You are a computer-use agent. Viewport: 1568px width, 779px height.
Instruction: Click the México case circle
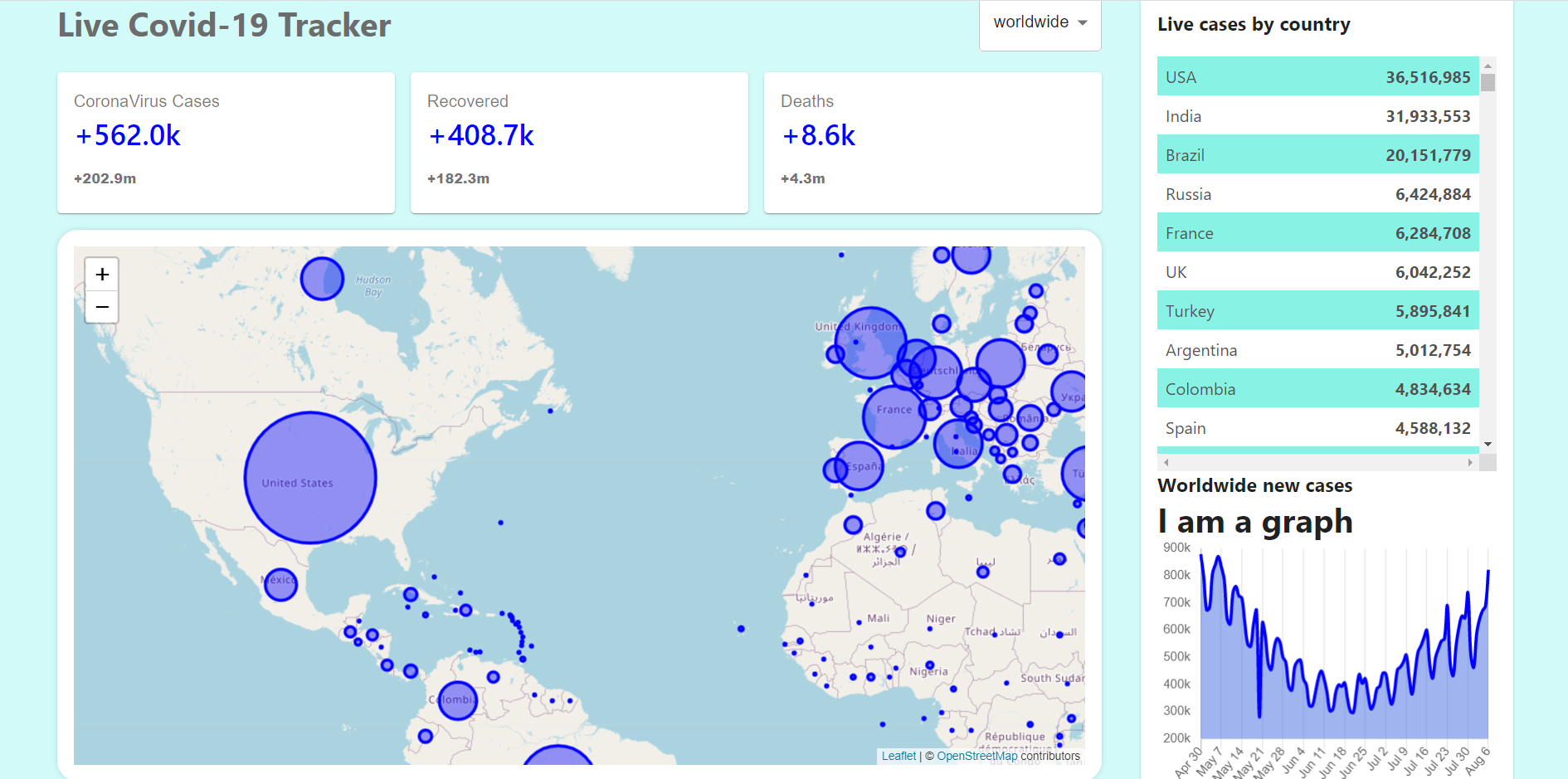coord(280,584)
